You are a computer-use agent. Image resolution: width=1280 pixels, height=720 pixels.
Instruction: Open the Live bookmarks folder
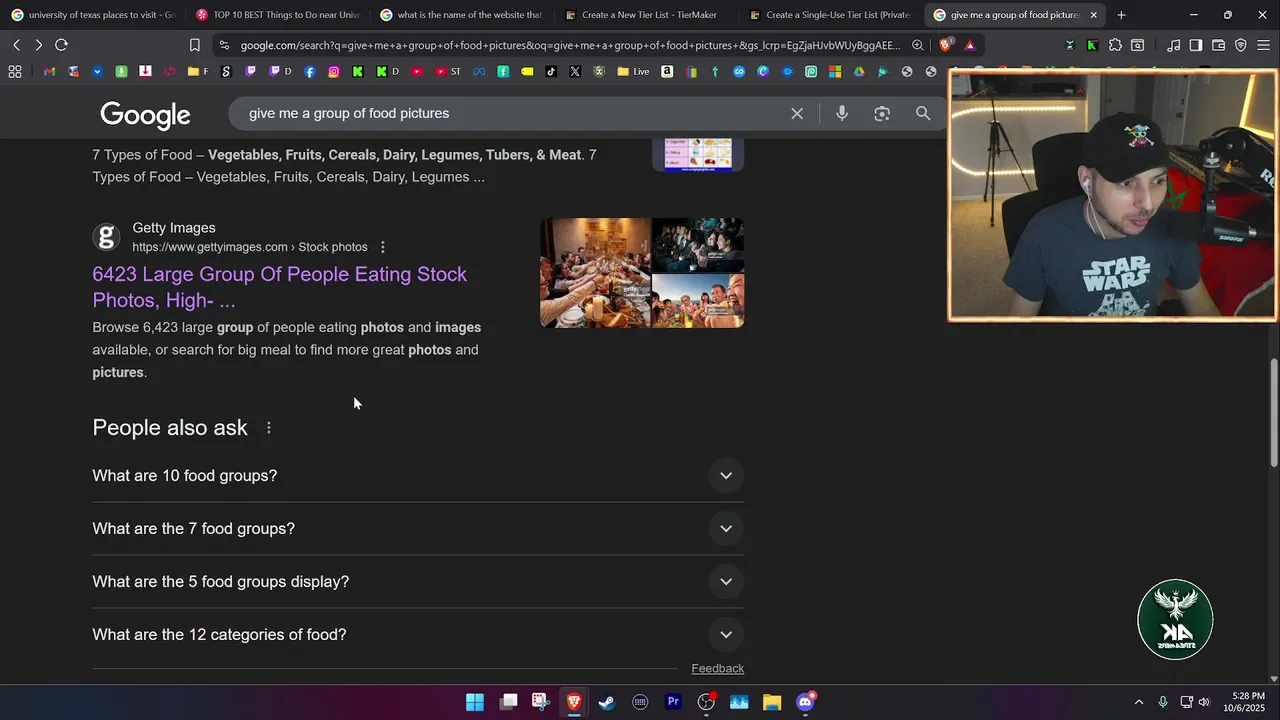633,72
